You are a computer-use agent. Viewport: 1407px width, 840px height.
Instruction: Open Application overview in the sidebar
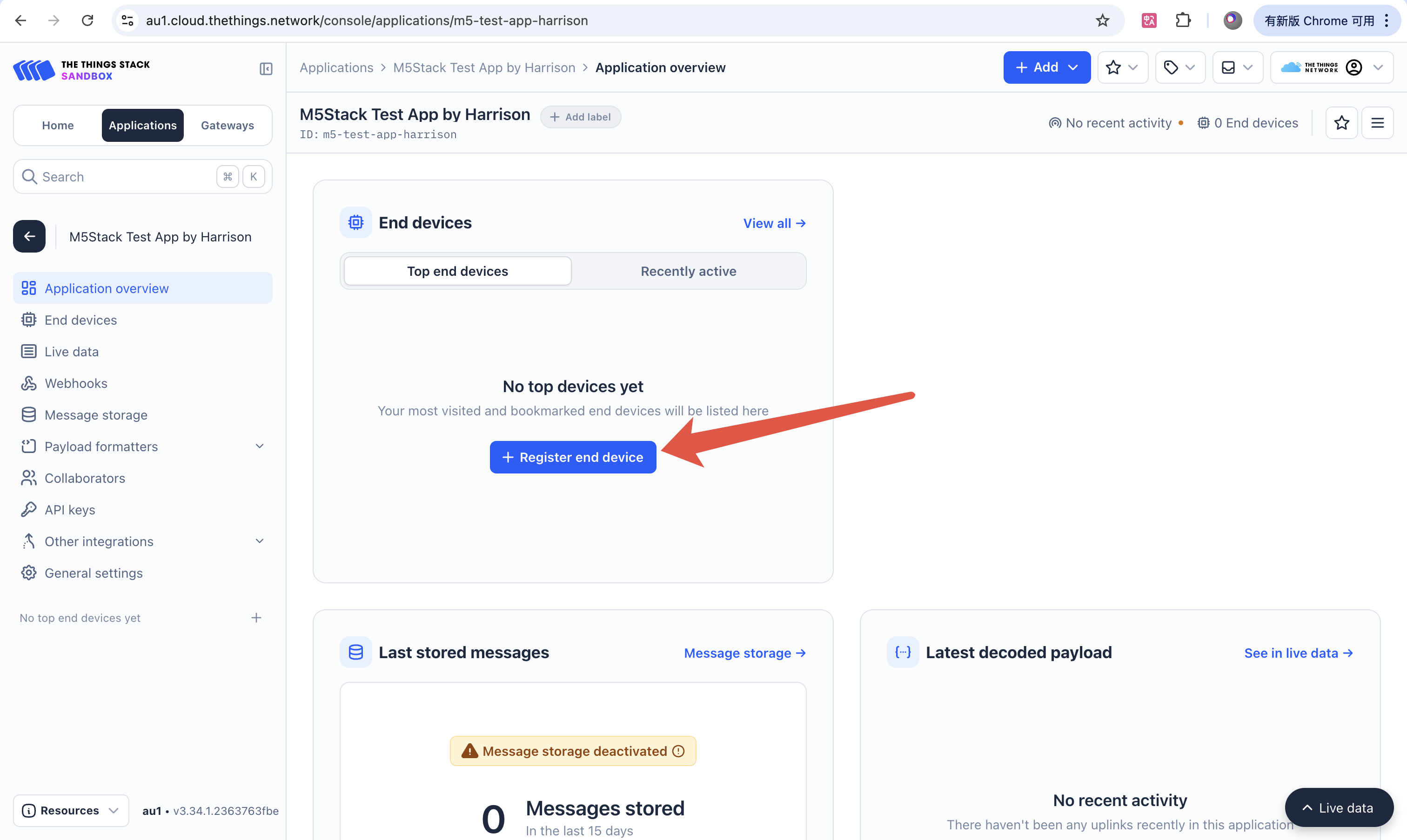pos(143,288)
